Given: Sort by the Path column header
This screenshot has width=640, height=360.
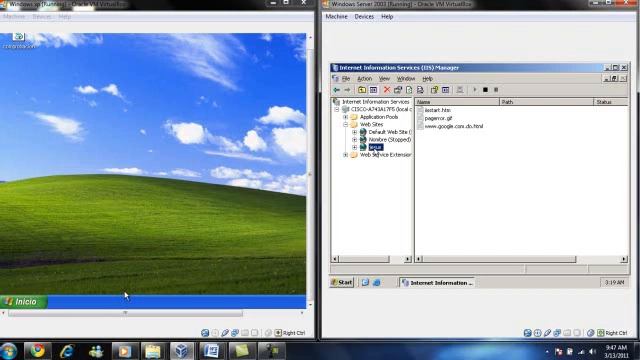Looking at the screenshot, I should coord(547,102).
